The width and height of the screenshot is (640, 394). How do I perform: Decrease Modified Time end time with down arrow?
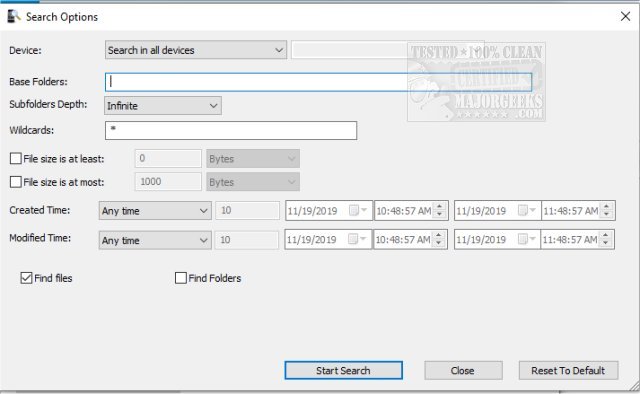[606, 243]
